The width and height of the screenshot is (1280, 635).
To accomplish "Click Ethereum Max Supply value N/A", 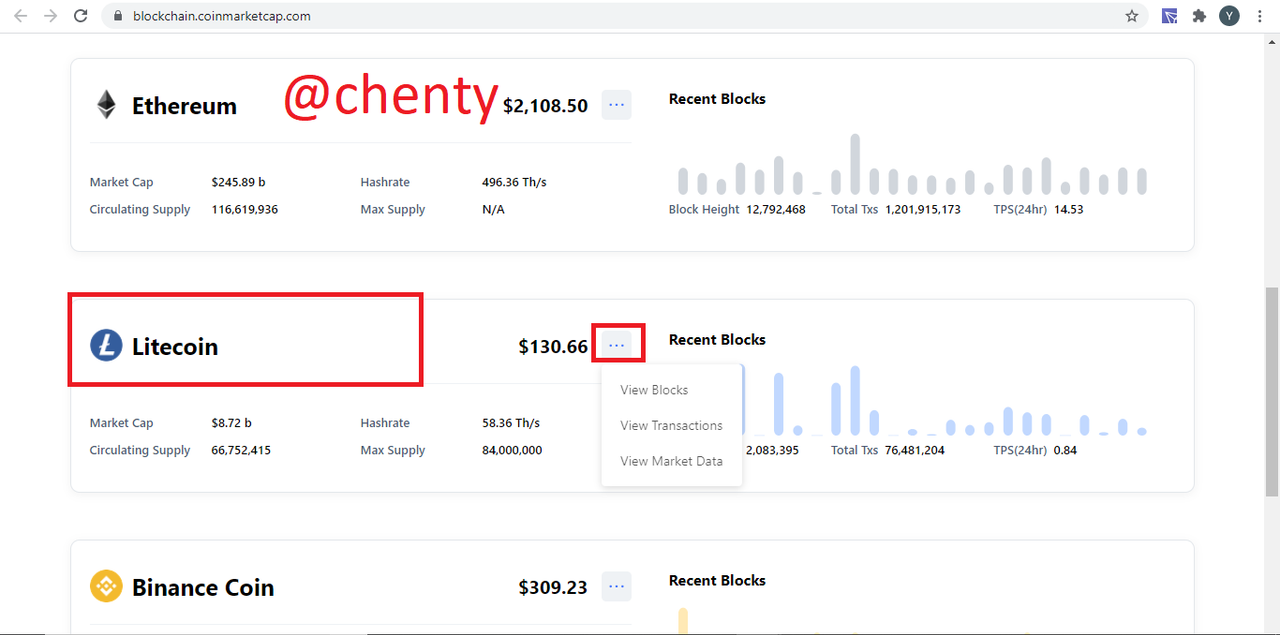I will 493,209.
